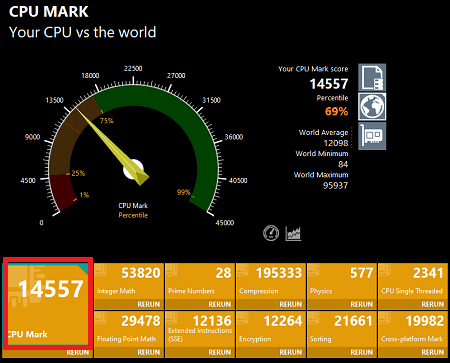Rerun the Compression test
The width and height of the screenshot is (450, 363).
click(291, 304)
